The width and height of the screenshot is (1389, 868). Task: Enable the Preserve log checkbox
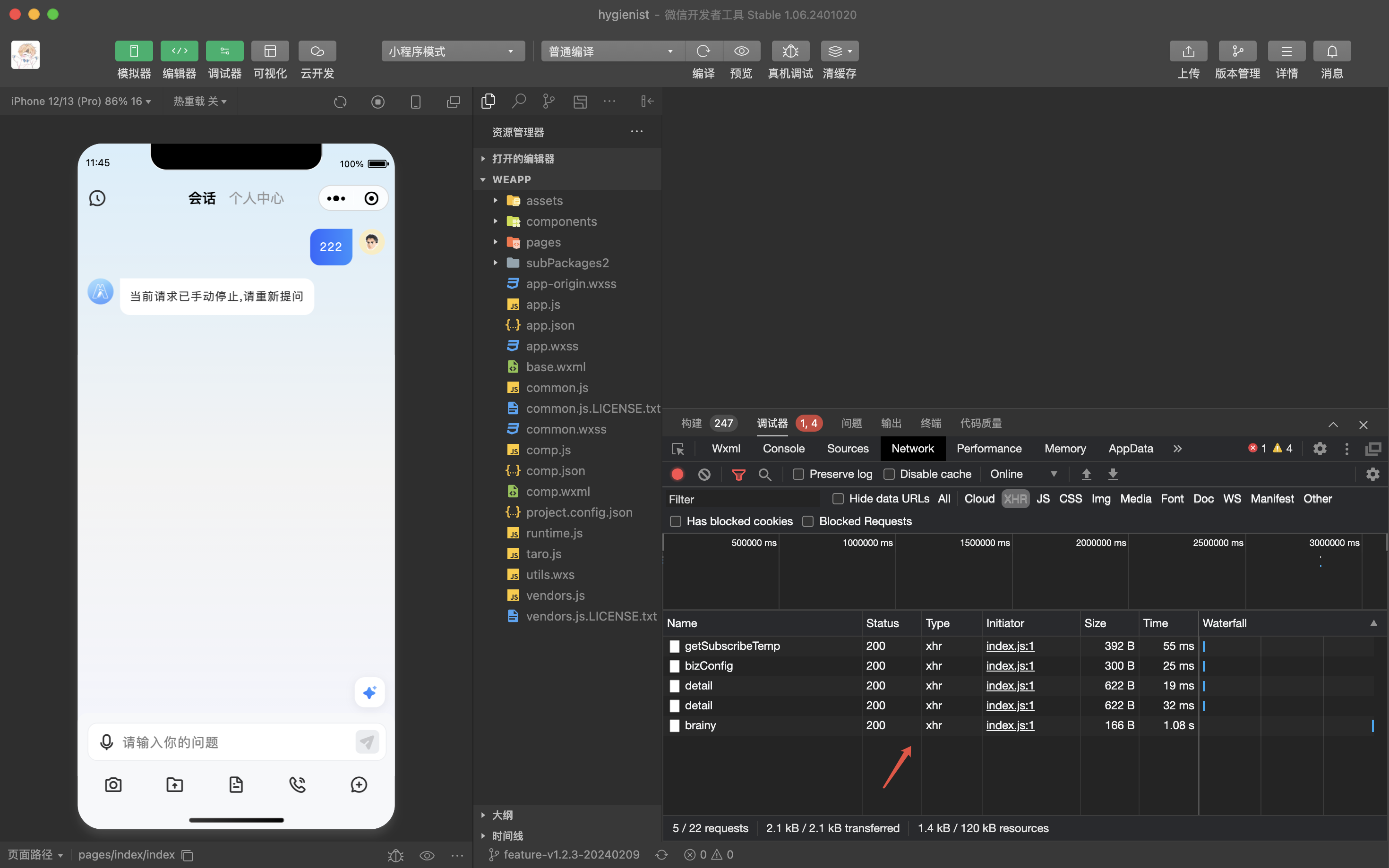coord(798,474)
